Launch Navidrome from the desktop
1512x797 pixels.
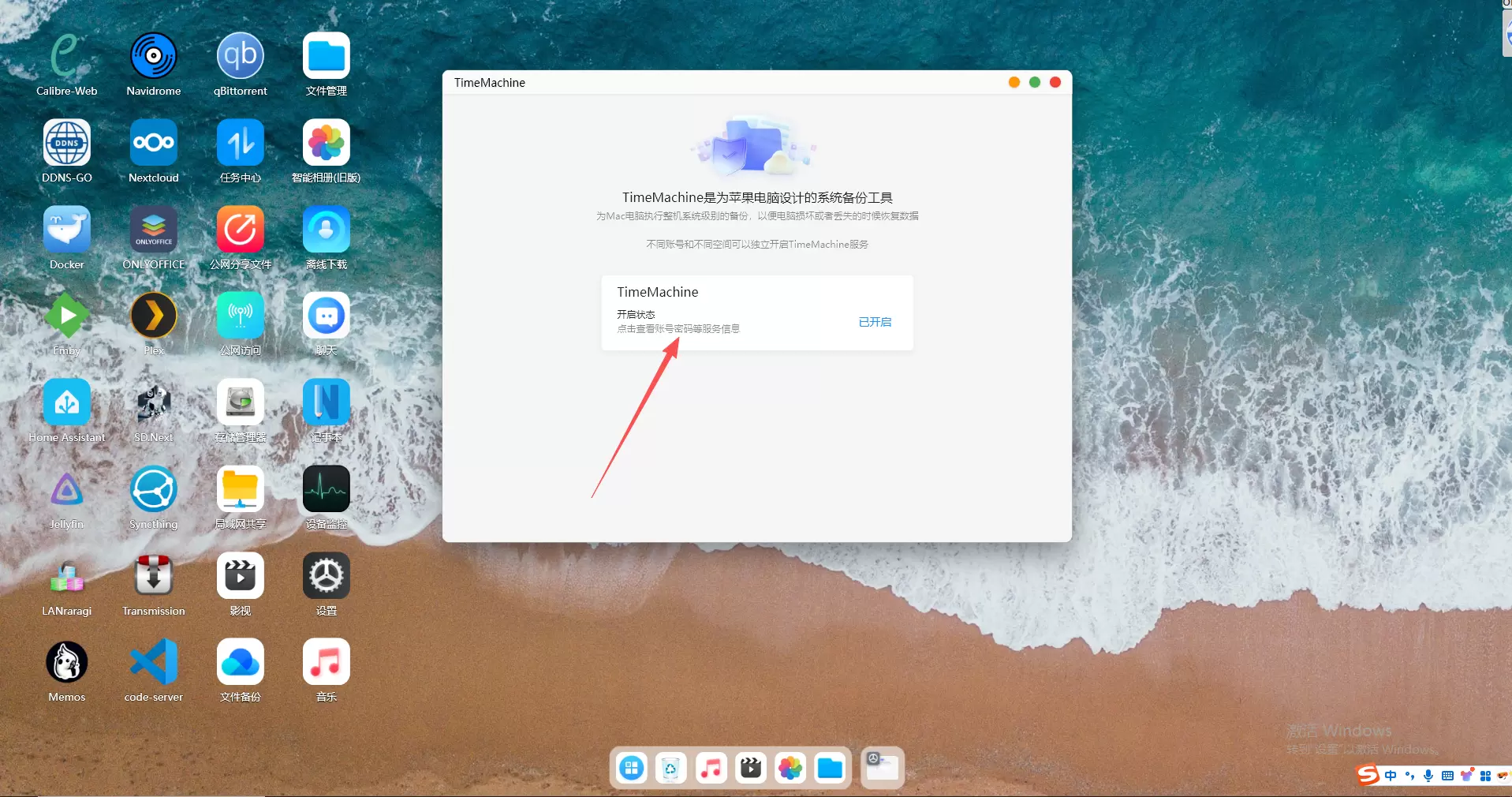pyautogui.click(x=153, y=57)
